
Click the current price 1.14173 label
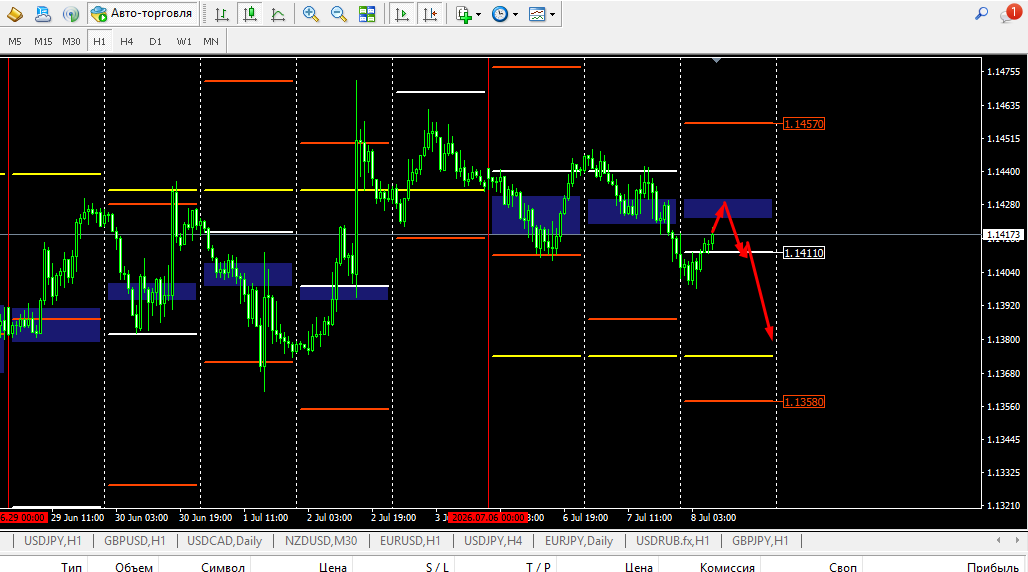click(1003, 234)
